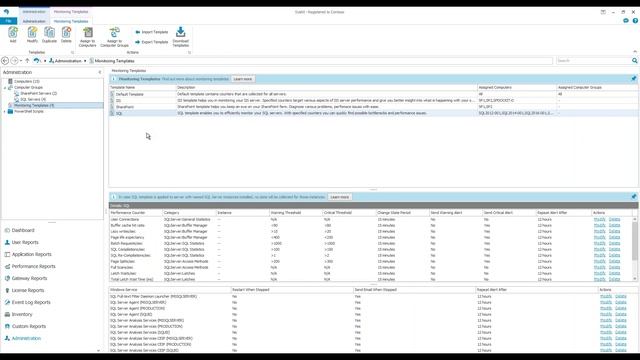
Task: Click Delete for SQL Full-text Filter Daemon Launcher service
Action: click(620, 296)
